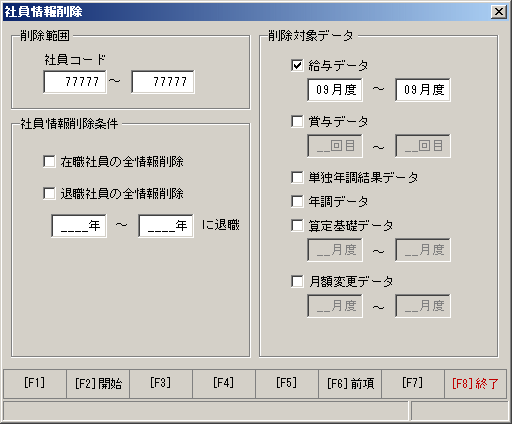Viewport: 512px width, 424px height.
Task: Click the starting 社員コード field
Action: click(x=75, y=82)
